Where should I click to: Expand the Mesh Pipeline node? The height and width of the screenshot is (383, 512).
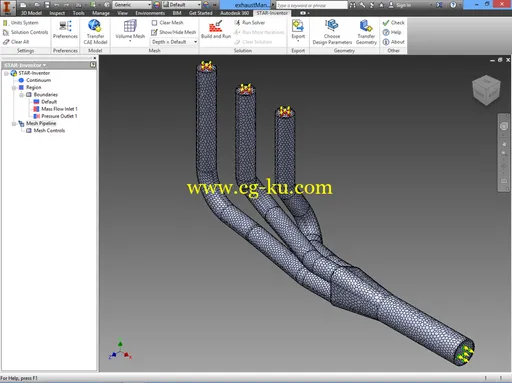[x=14, y=124]
